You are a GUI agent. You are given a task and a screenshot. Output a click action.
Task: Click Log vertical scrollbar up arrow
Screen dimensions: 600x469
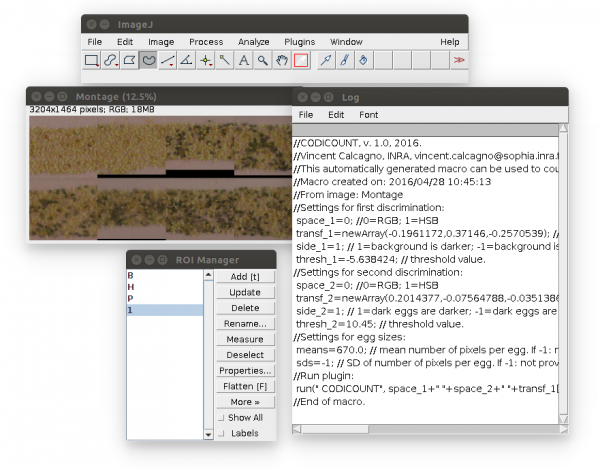click(x=563, y=128)
